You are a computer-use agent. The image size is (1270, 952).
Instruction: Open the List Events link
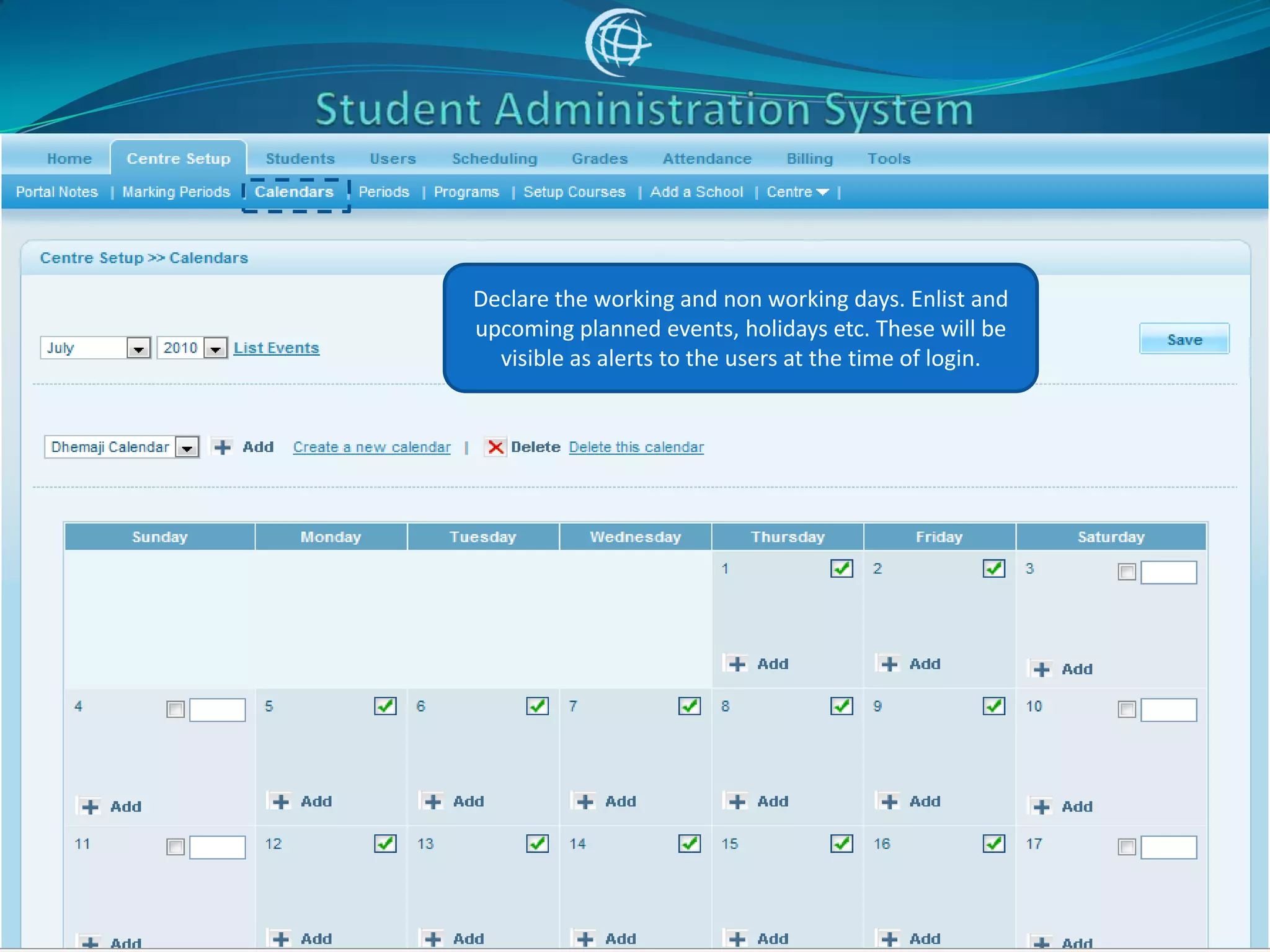point(277,348)
